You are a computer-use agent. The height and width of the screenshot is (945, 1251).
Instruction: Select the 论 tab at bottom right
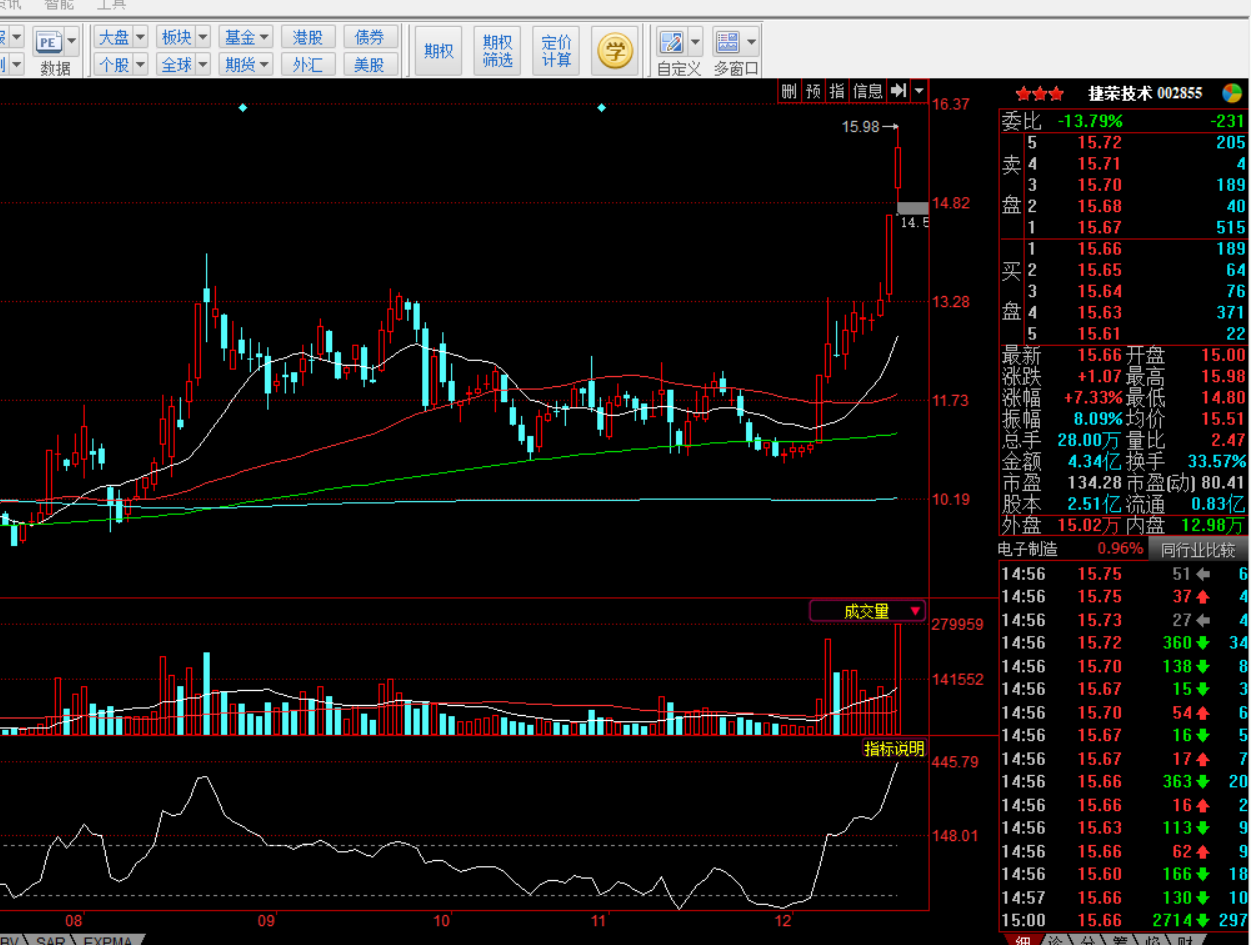point(1054,940)
